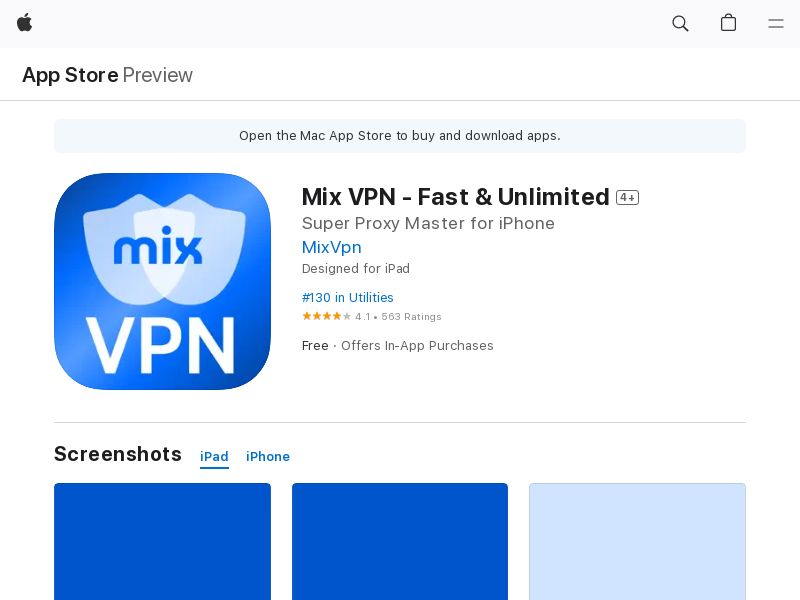Switch to the iPhone screenshots tab
The image size is (800, 600).
click(x=268, y=456)
